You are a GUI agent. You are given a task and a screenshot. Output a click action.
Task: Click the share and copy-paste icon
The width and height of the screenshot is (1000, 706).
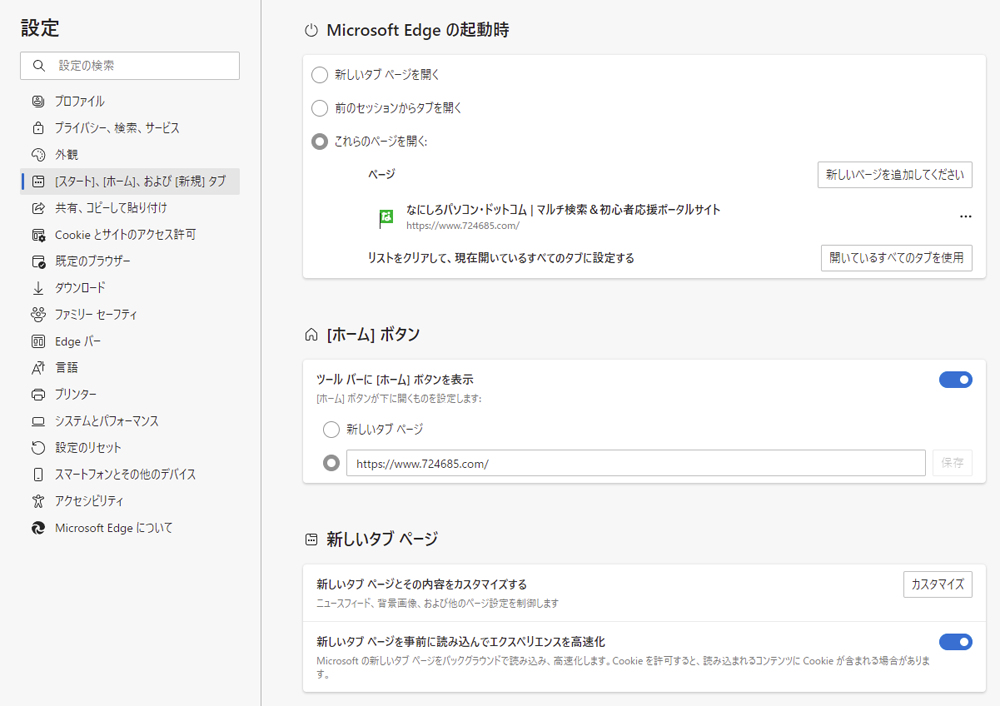38,208
